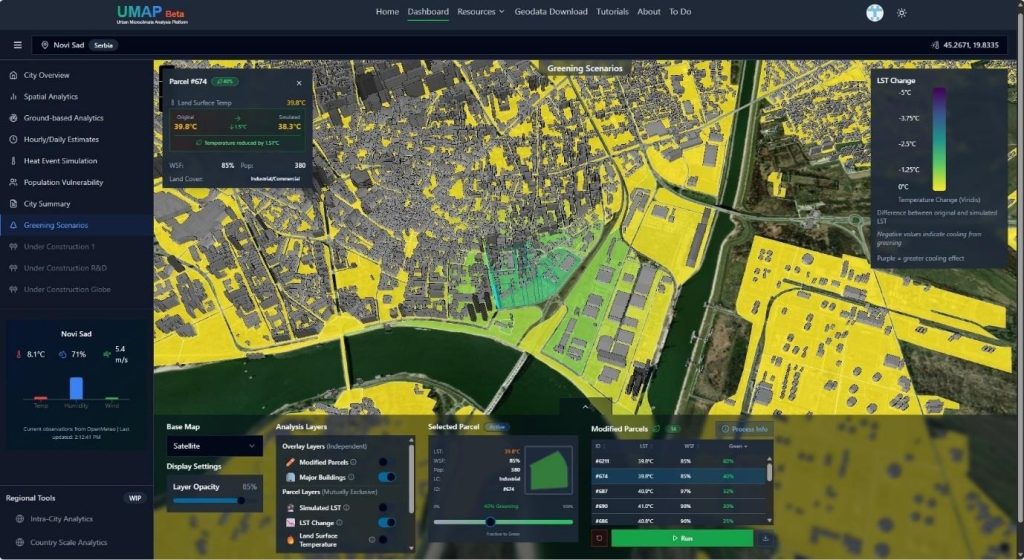Go to Geodata Download page
This screenshot has height=560, width=1024.
(551, 12)
